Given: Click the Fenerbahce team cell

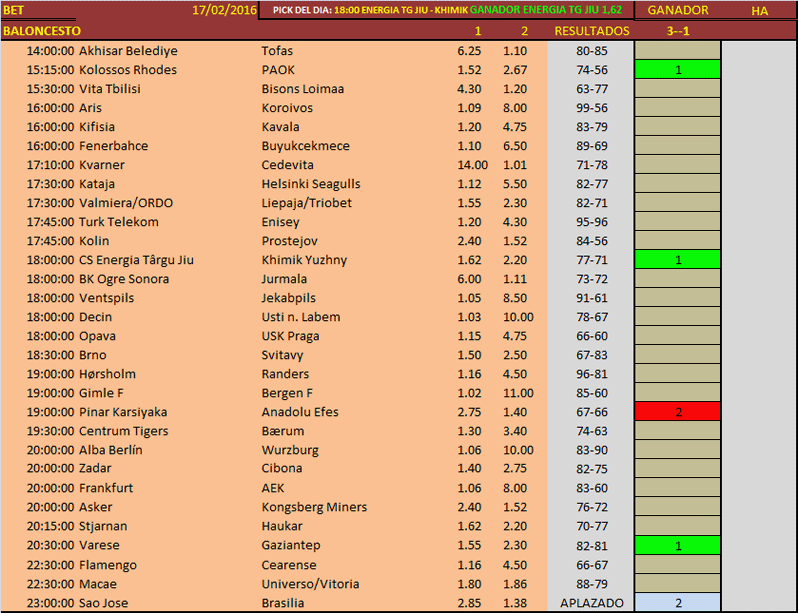Looking at the screenshot, I should [x=113, y=146].
